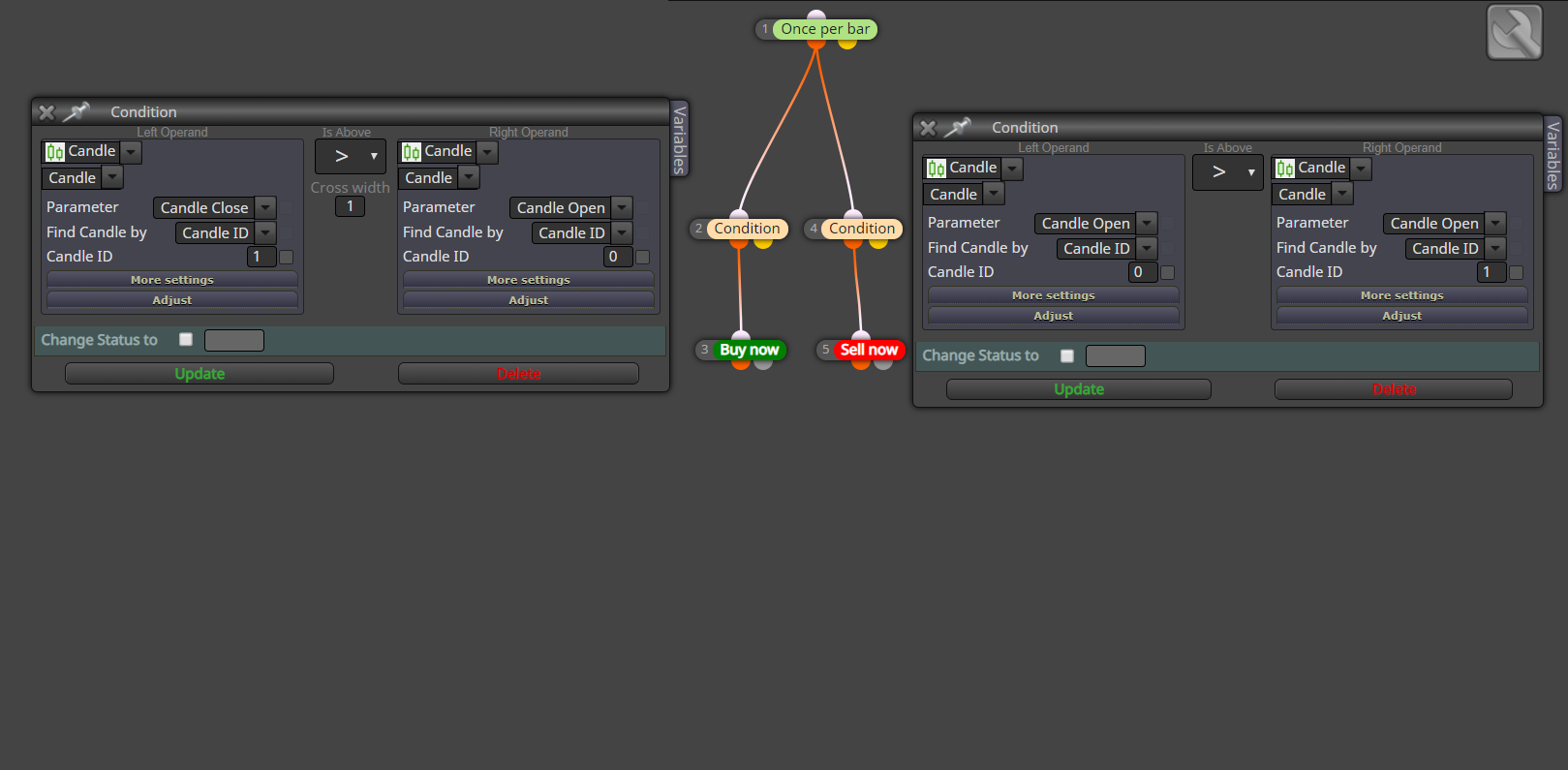Click status color field in right panel

1116,355
